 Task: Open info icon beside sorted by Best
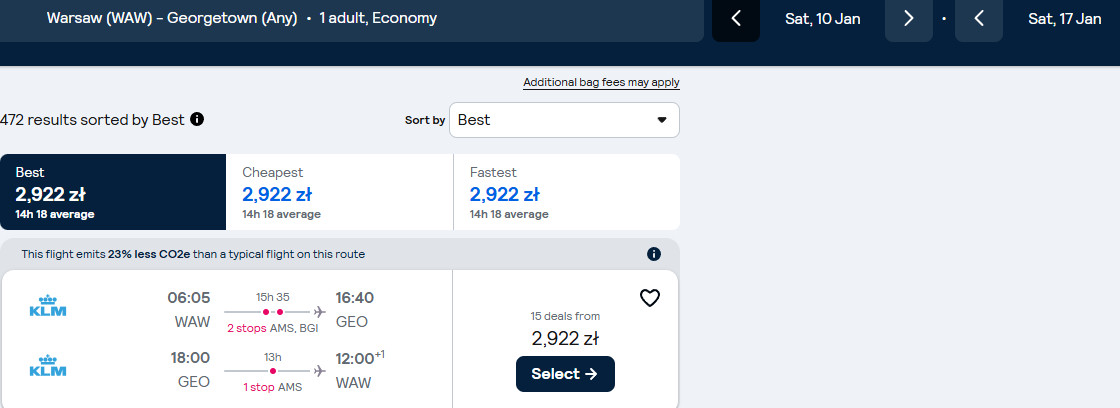197,119
